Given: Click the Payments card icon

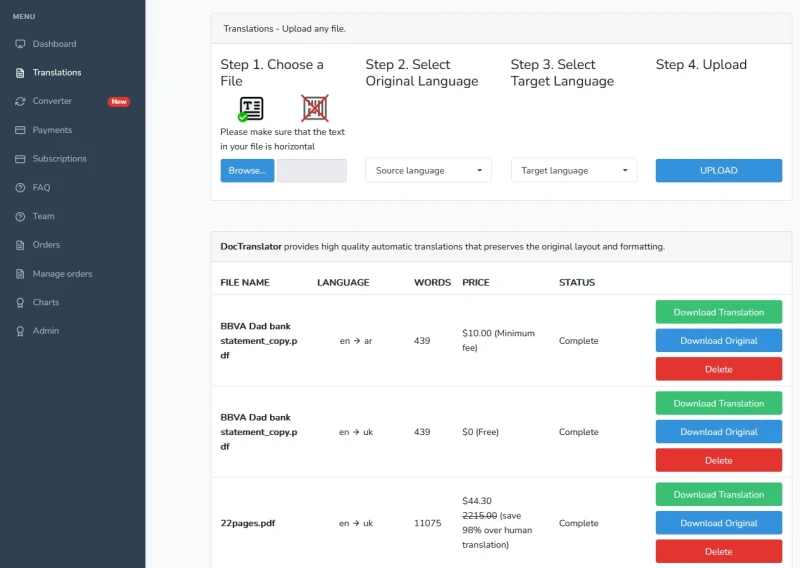Looking at the screenshot, I should (21, 130).
